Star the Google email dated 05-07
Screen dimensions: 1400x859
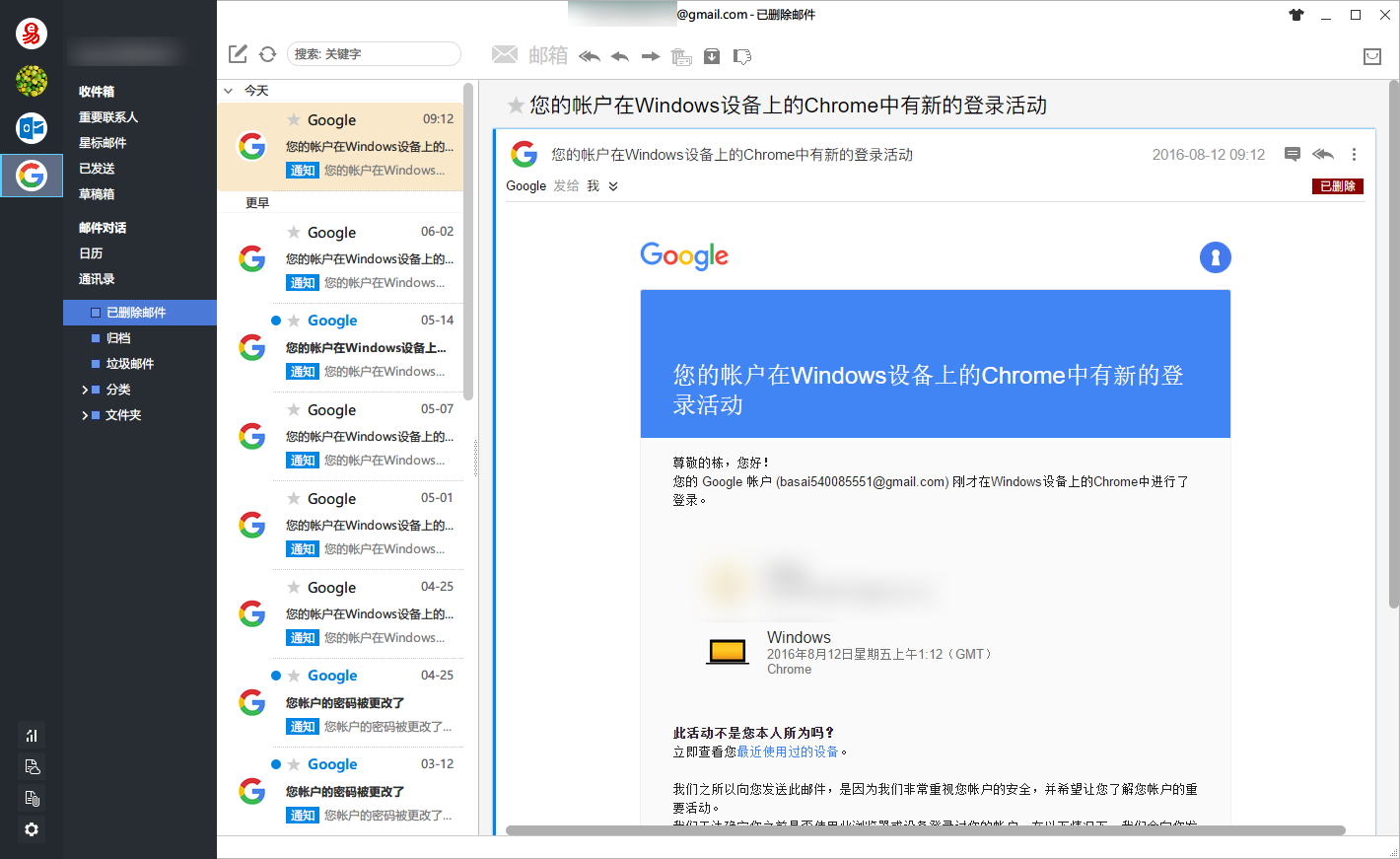click(294, 409)
